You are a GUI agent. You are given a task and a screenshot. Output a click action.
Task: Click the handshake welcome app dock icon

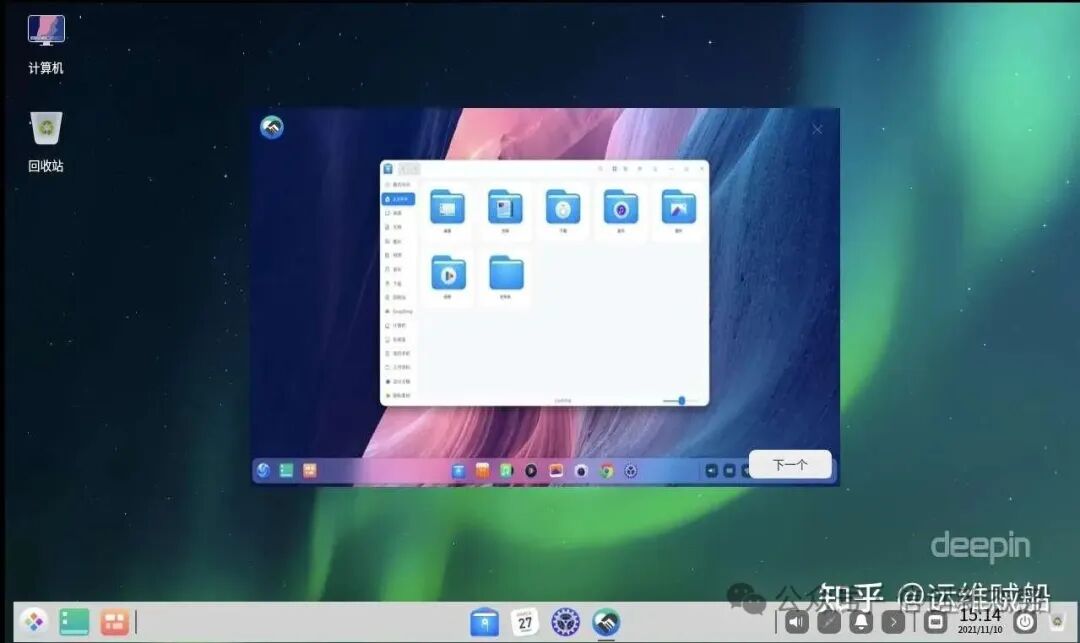pyautogui.click(x=606, y=622)
